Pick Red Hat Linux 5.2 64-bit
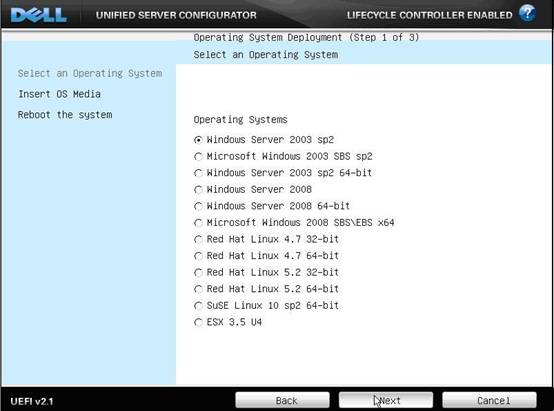This screenshot has width=554, height=411. coord(198,289)
